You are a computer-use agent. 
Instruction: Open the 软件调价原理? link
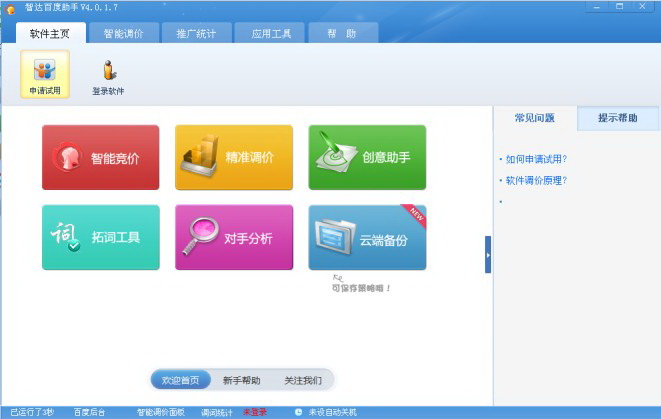pos(536,181)
